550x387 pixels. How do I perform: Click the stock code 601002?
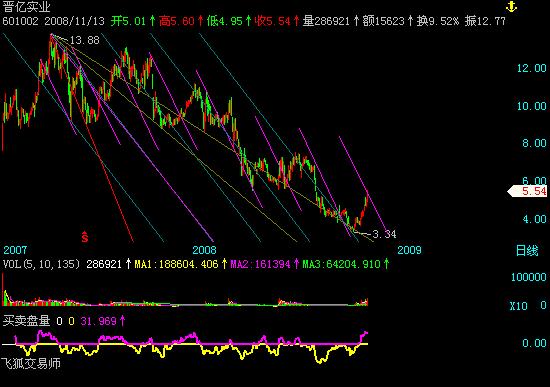pyautogui.click(x=20, y=21)
